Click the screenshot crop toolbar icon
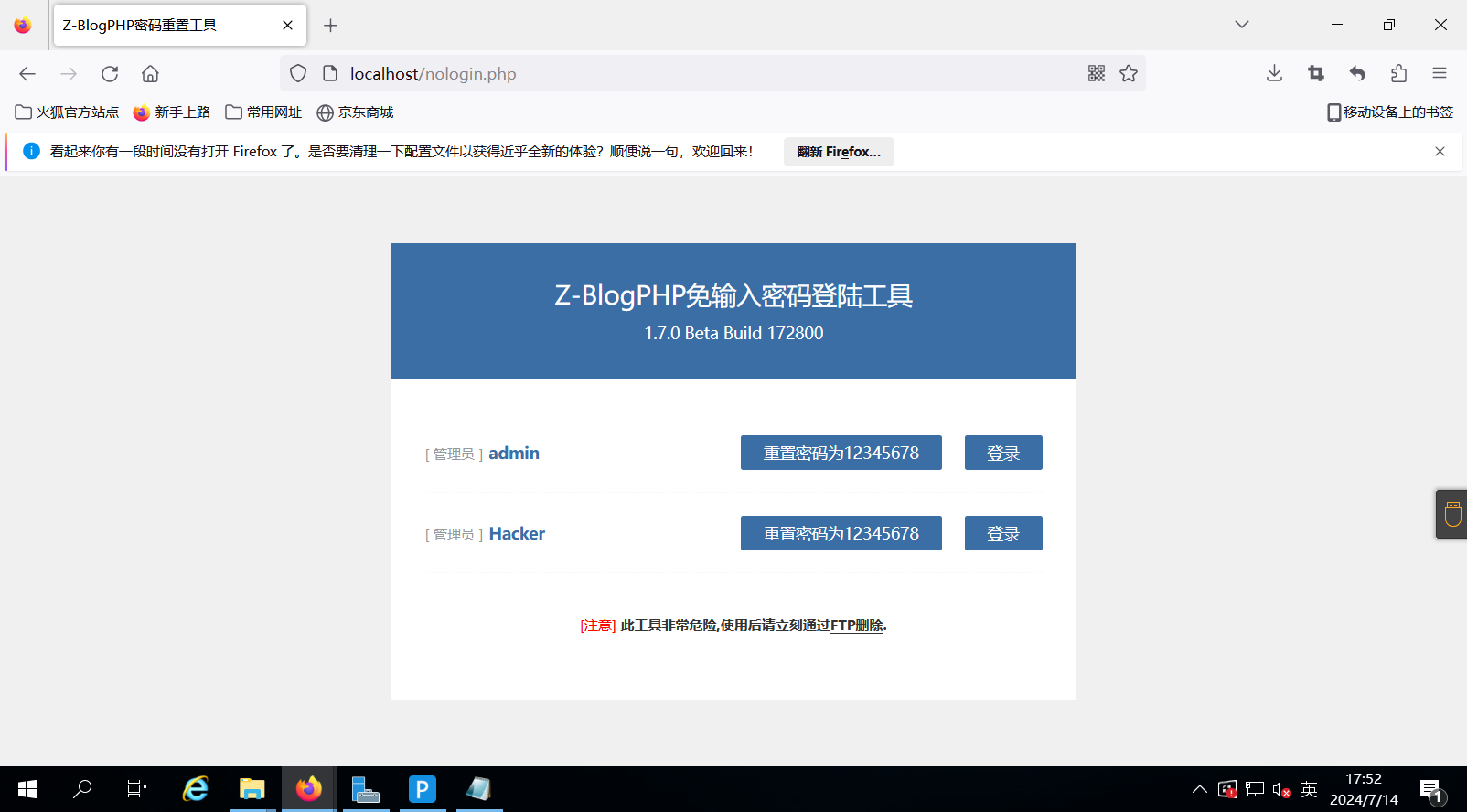Image resolution: width=1467 pixels, height=812 pixels. [x=1316, y=74]
